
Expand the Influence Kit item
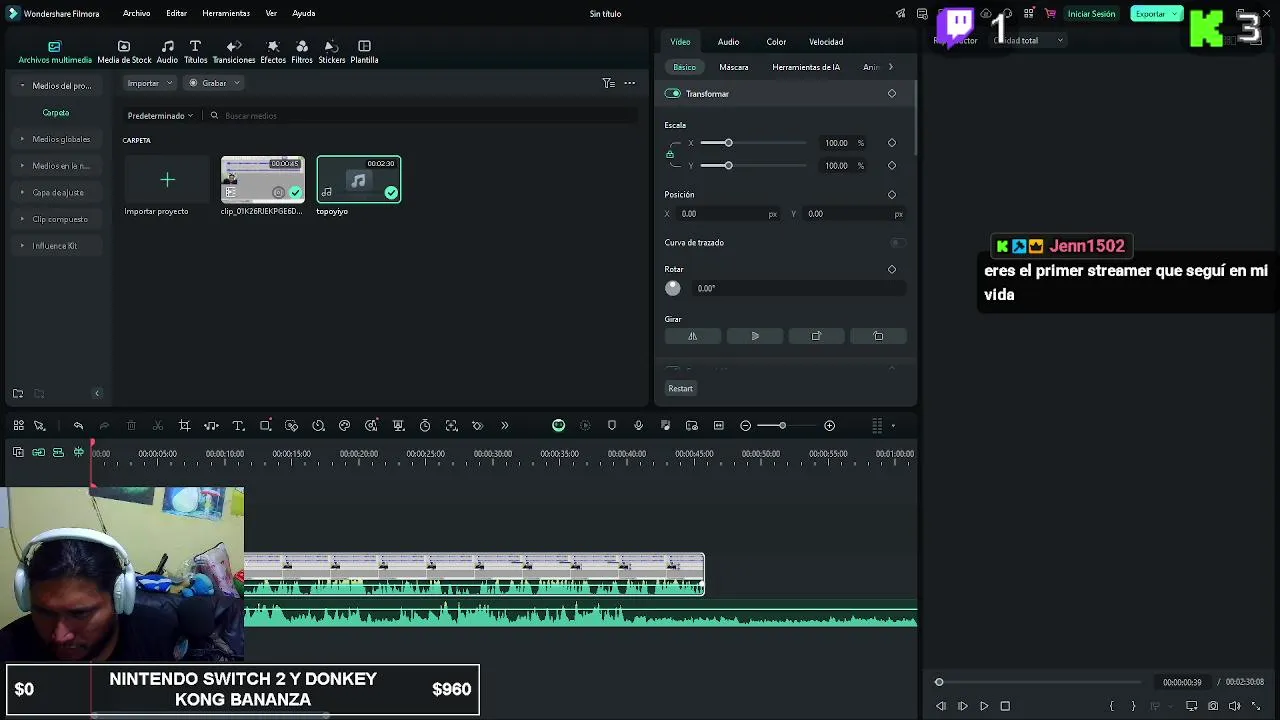tap(23, 246)
